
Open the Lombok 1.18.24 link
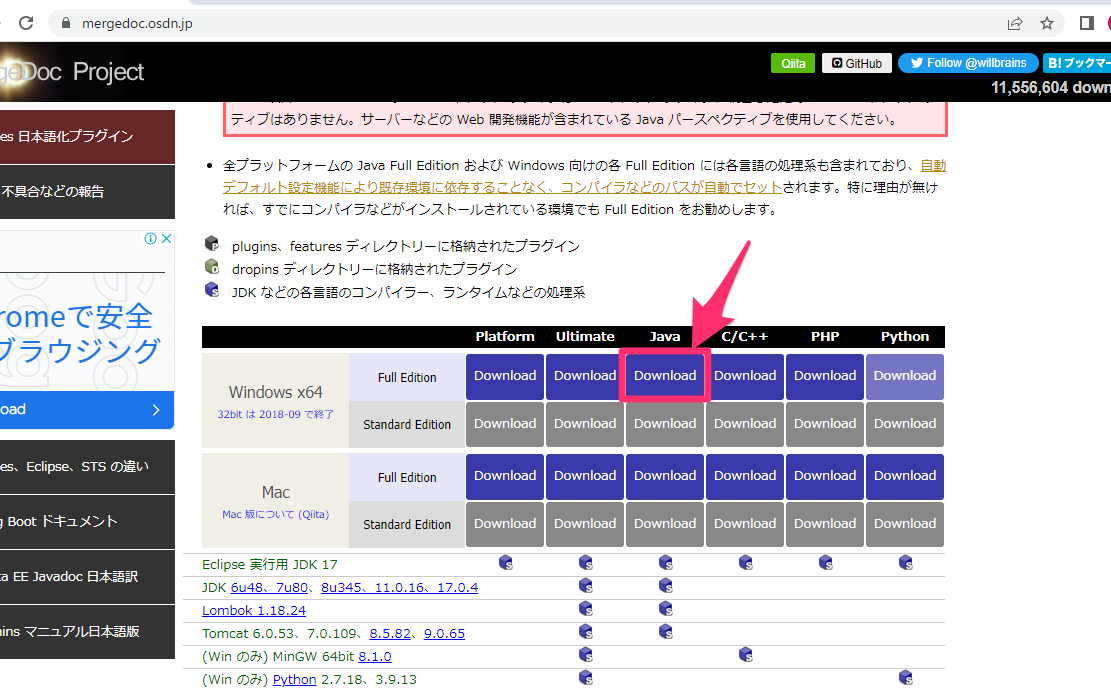coord(254,610)
